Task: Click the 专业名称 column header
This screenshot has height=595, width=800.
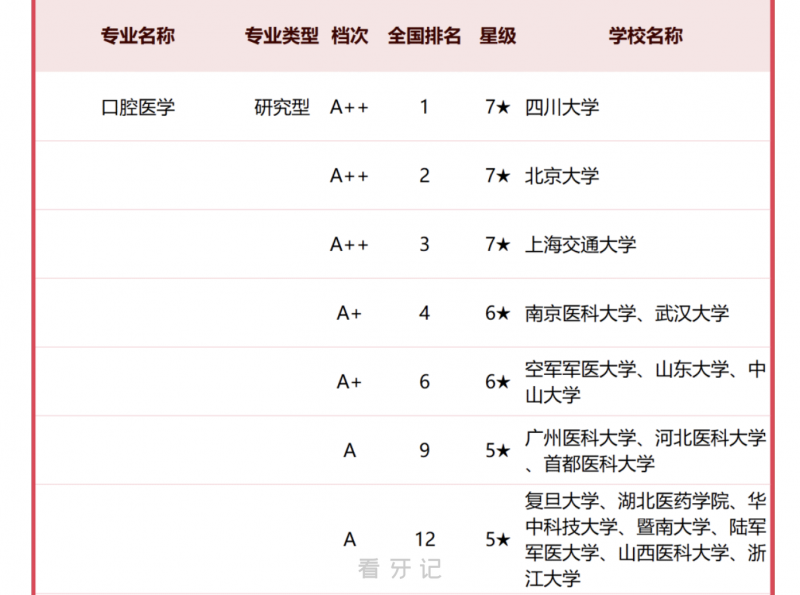Action: pos(138,36)
